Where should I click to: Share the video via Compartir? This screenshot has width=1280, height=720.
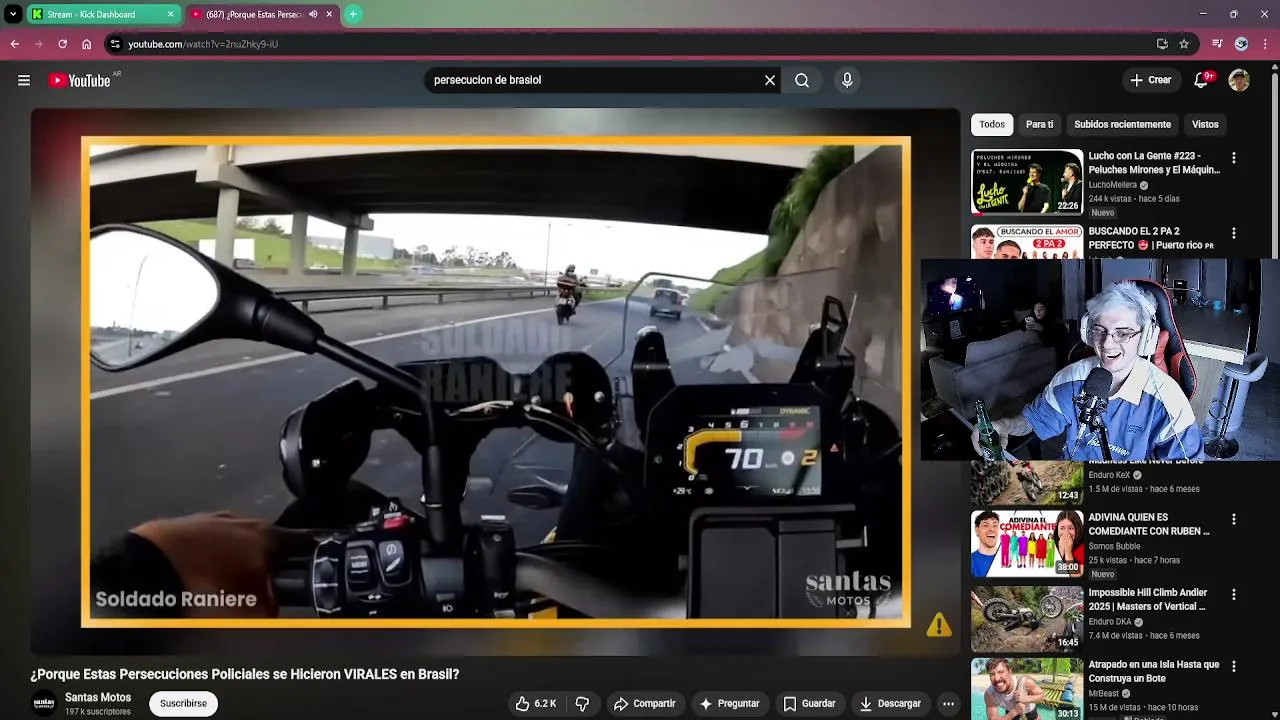644,703
